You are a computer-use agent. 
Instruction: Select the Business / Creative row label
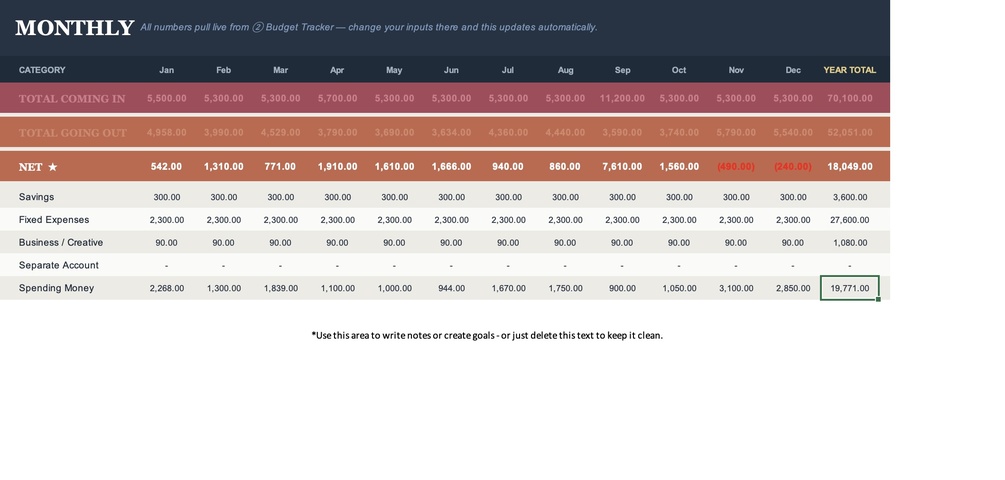(61, 242)
